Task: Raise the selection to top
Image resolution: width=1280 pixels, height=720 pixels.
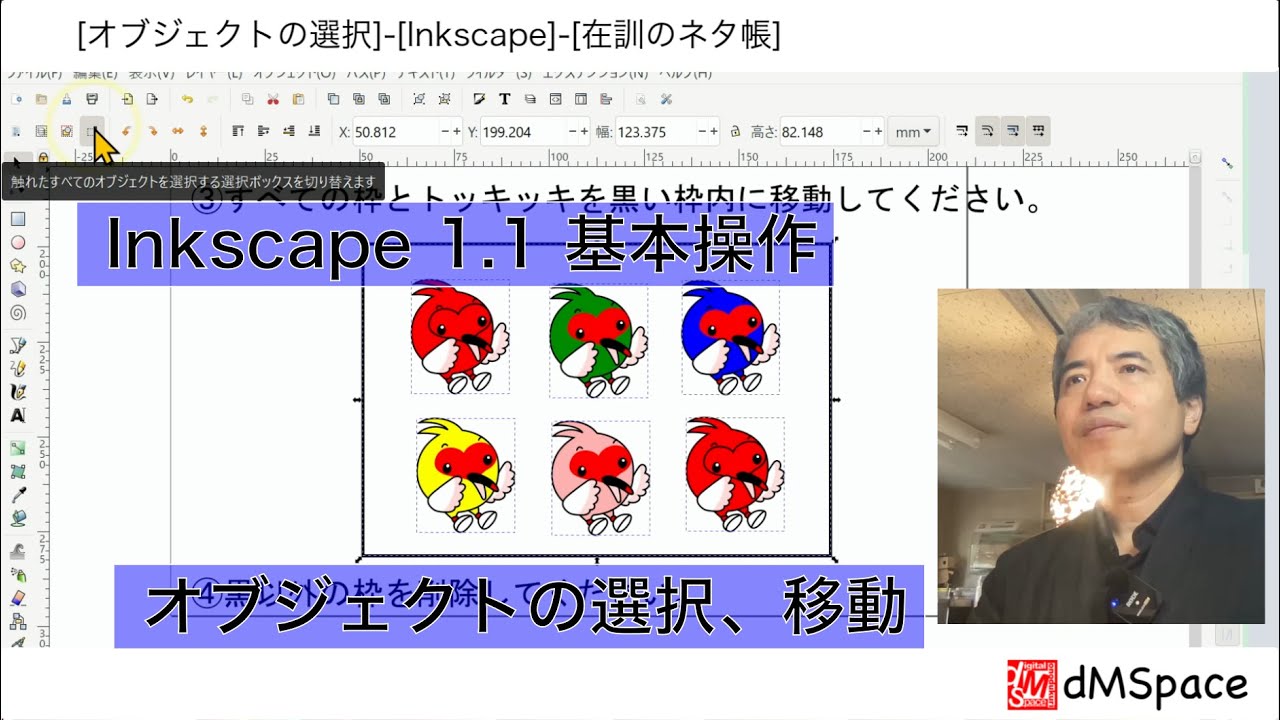Action: pos(238,131)
